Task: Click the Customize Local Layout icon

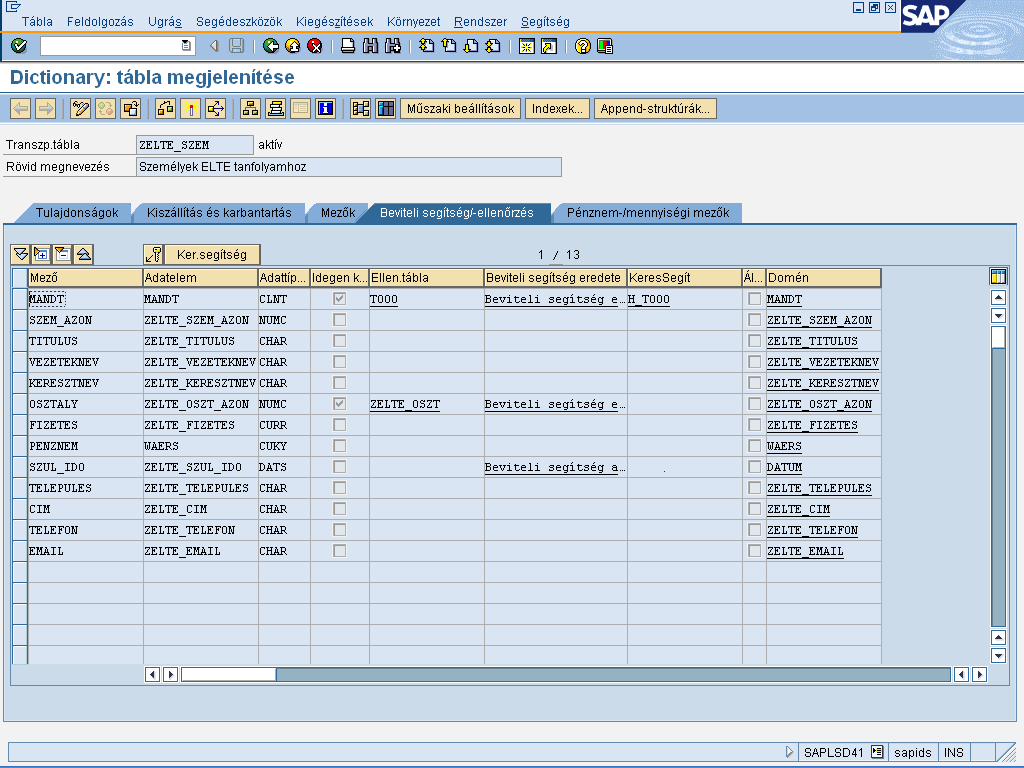Action: pyautogui.click(x=605, y=46)
